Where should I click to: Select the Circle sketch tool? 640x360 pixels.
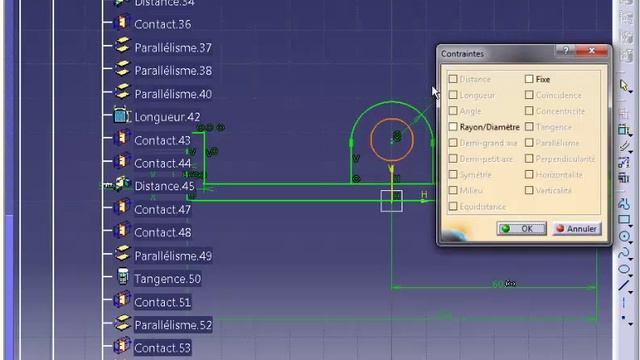click(624, 236)
